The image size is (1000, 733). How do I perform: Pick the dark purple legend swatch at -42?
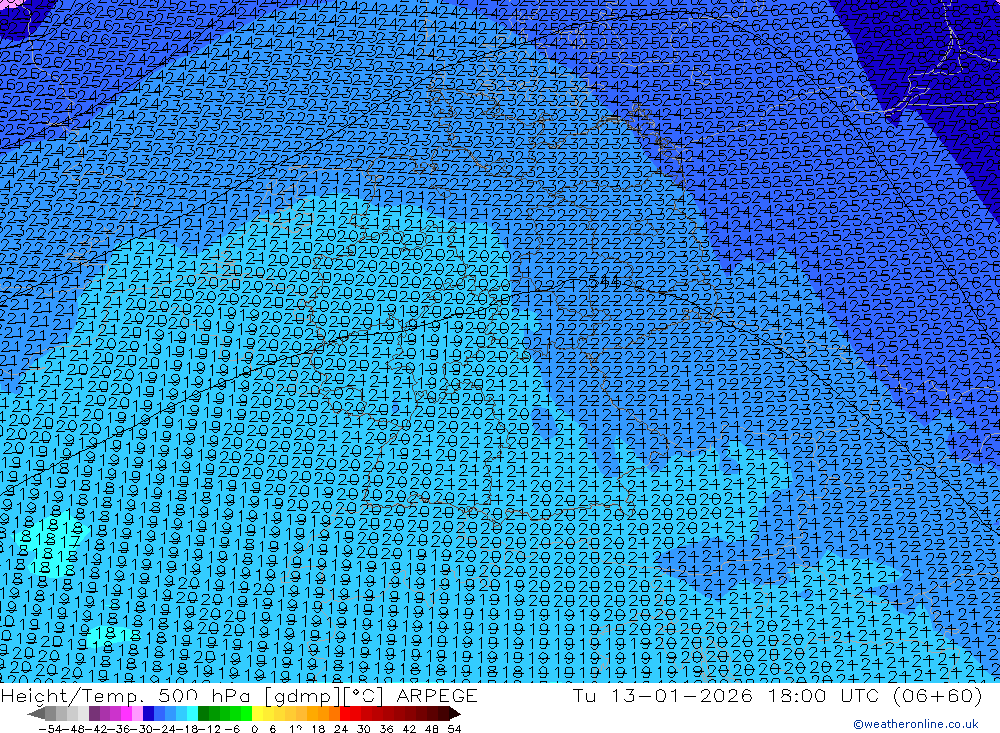(x=94, y=713)
